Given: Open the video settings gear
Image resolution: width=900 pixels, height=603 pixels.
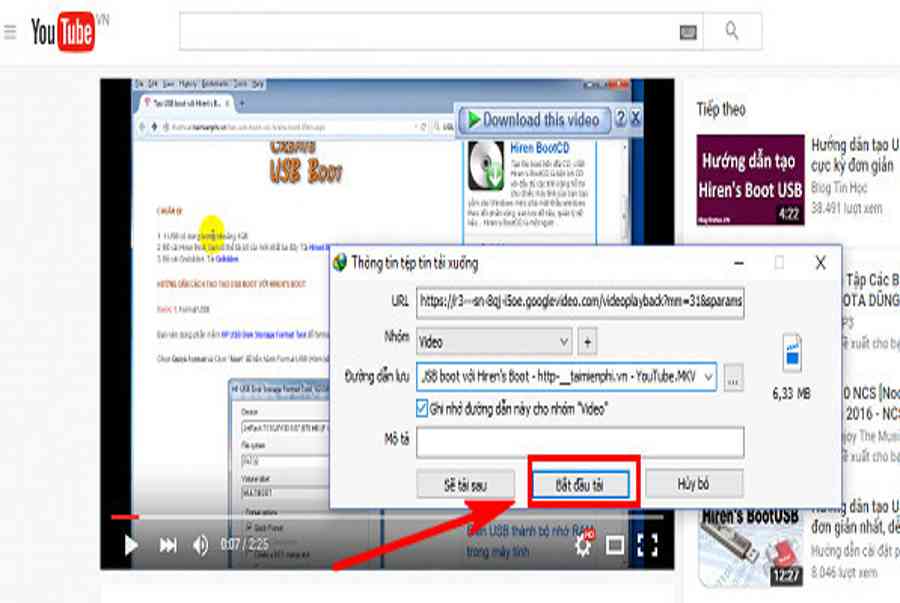Looking at the screenshot, I should pos(584,544).
